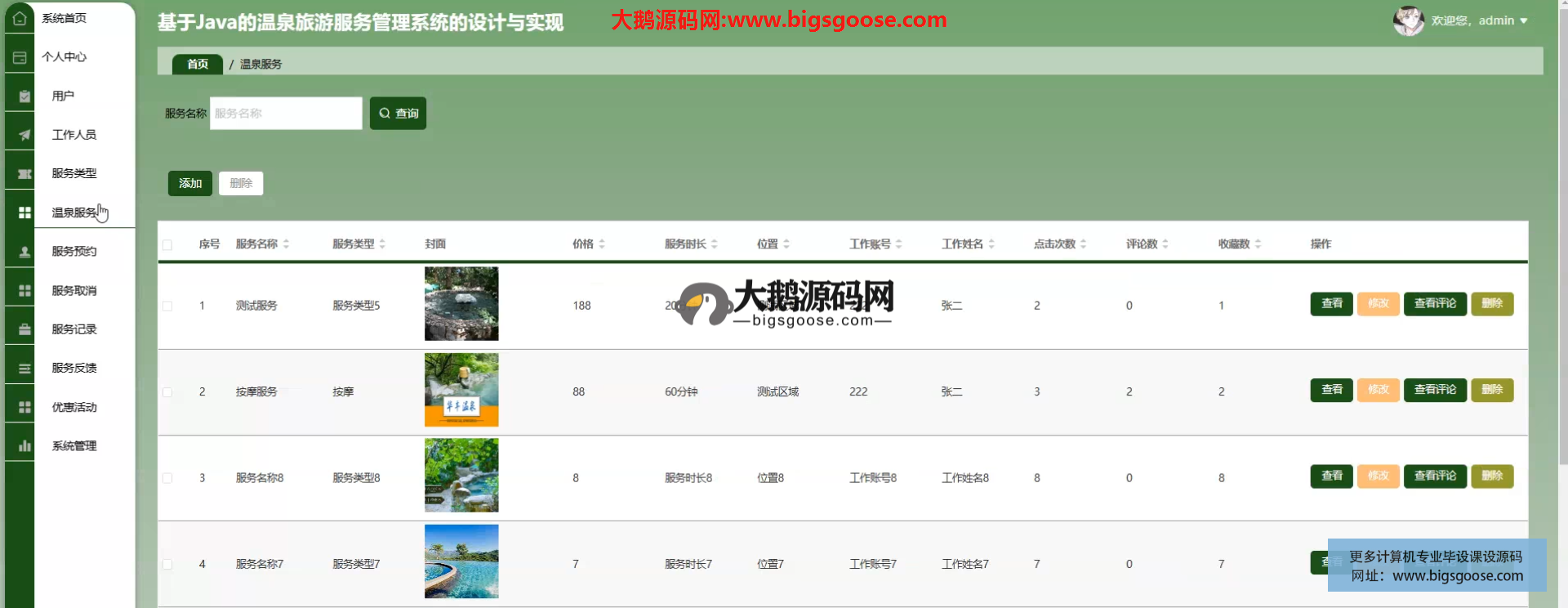Click the ticket icon beside 服务类型
Viewport: 1568px width, 608px height.
tap(24, 174)
